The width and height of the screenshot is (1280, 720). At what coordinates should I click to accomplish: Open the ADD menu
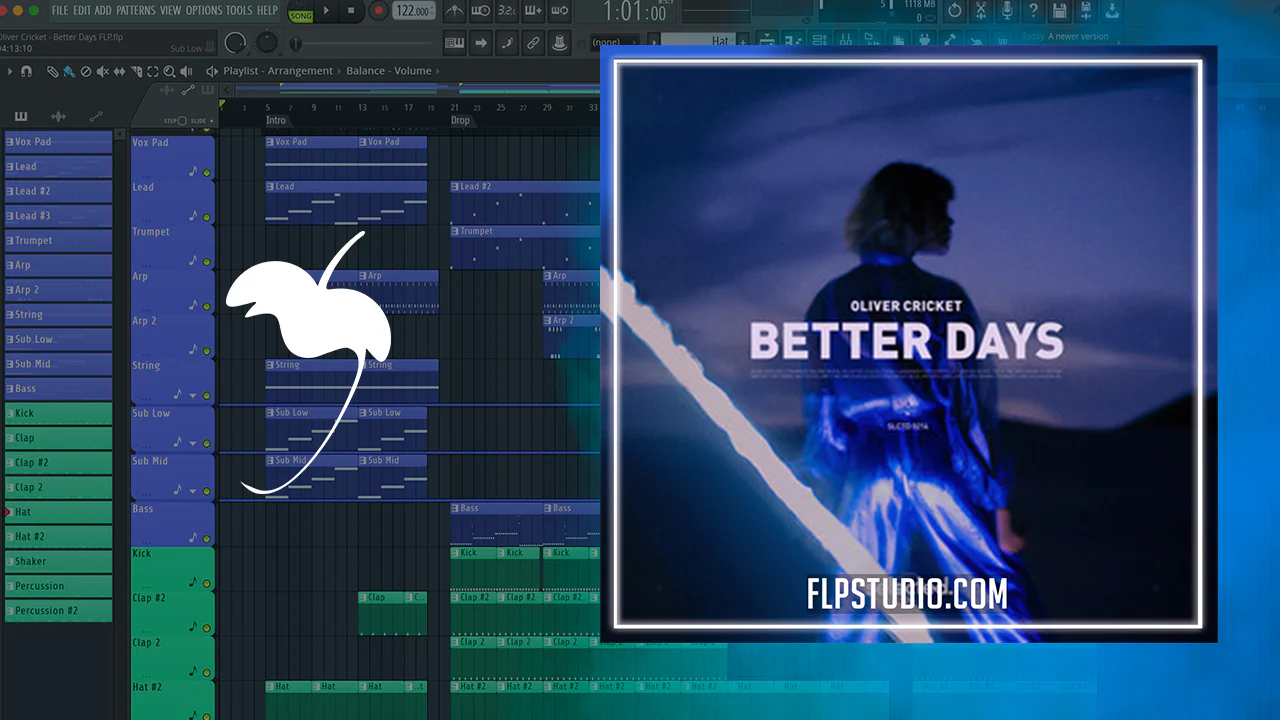(103, 11)
